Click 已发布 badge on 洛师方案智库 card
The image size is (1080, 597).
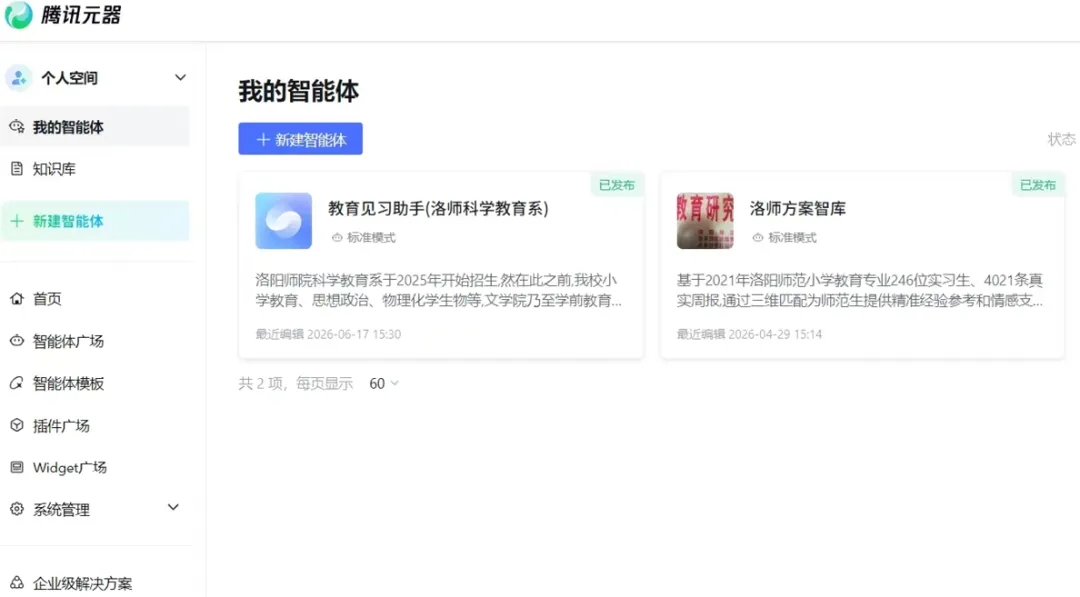(x=1037, y=185)
